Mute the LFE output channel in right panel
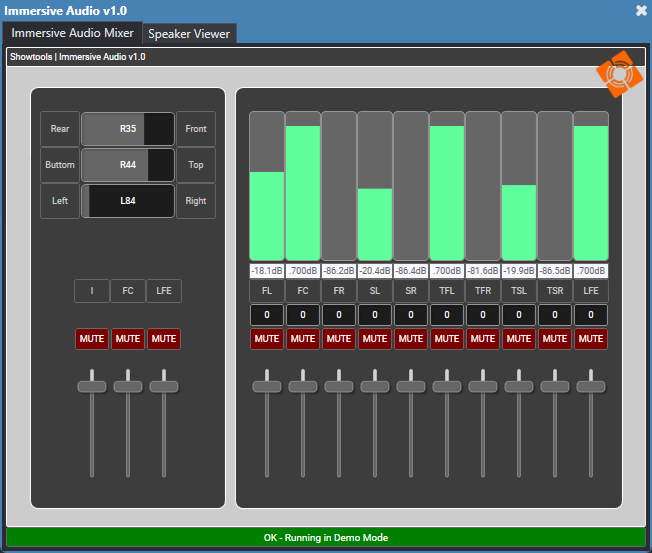This screenshot has width=652, height=553. click(591, 339)
